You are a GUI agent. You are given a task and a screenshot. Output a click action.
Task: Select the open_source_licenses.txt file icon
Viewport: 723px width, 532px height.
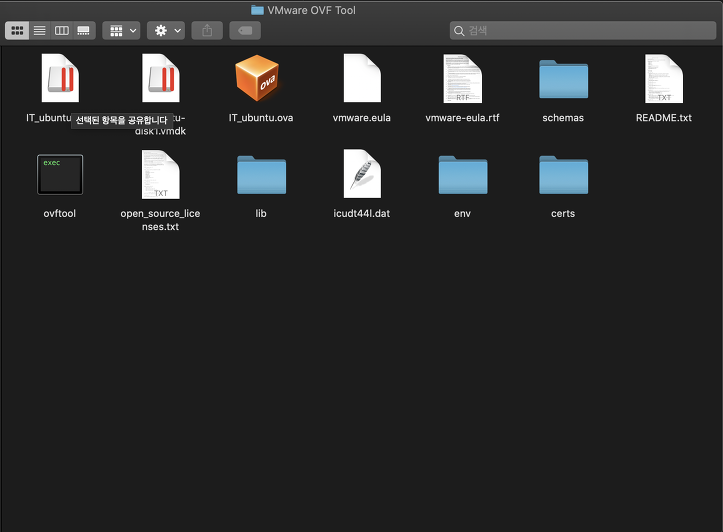coord(160,174)
